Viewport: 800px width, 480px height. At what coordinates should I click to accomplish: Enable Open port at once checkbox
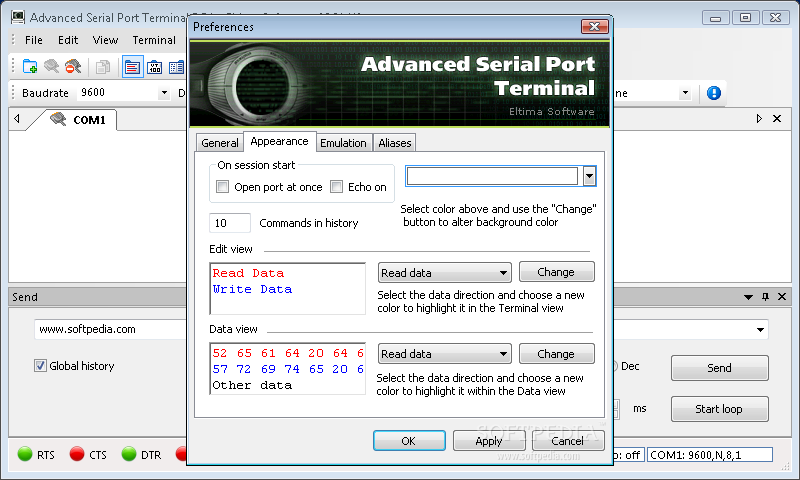[x=222, y=187]
